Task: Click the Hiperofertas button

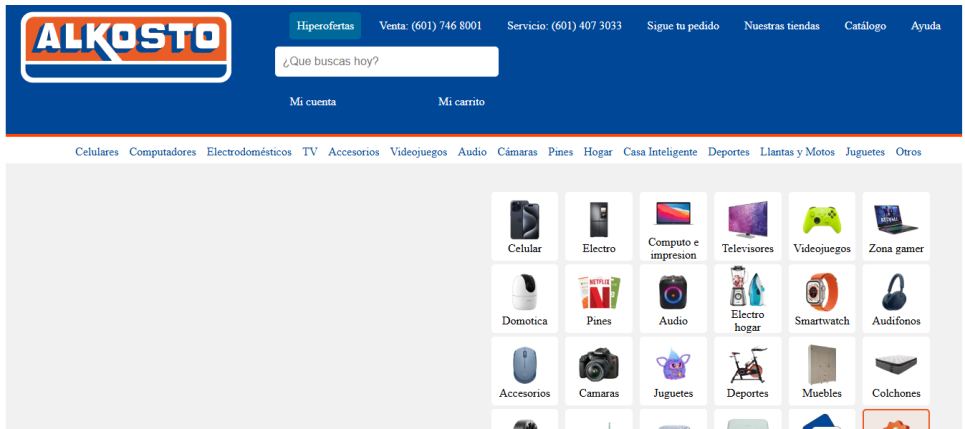Action: [x=325, y=26]
